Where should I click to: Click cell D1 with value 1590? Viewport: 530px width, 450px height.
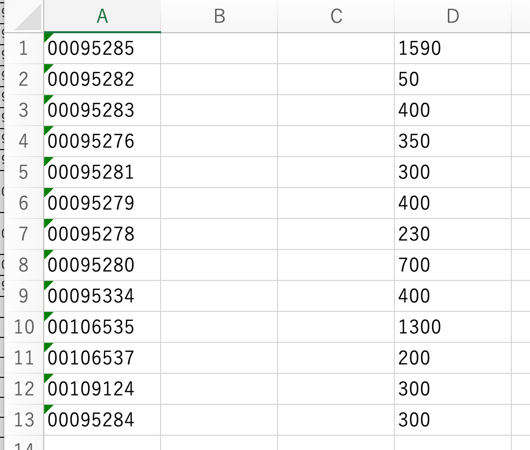(x=453, y=48)
